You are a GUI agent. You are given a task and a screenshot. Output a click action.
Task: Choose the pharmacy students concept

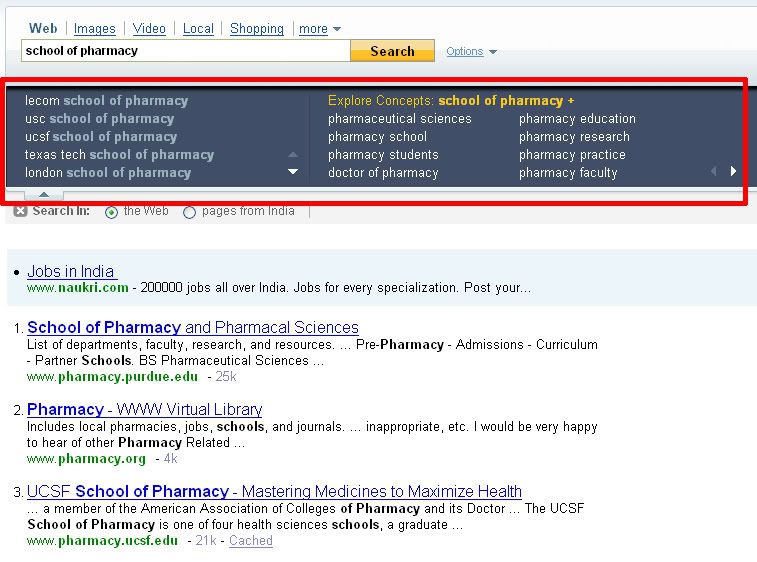pos(383,155)
